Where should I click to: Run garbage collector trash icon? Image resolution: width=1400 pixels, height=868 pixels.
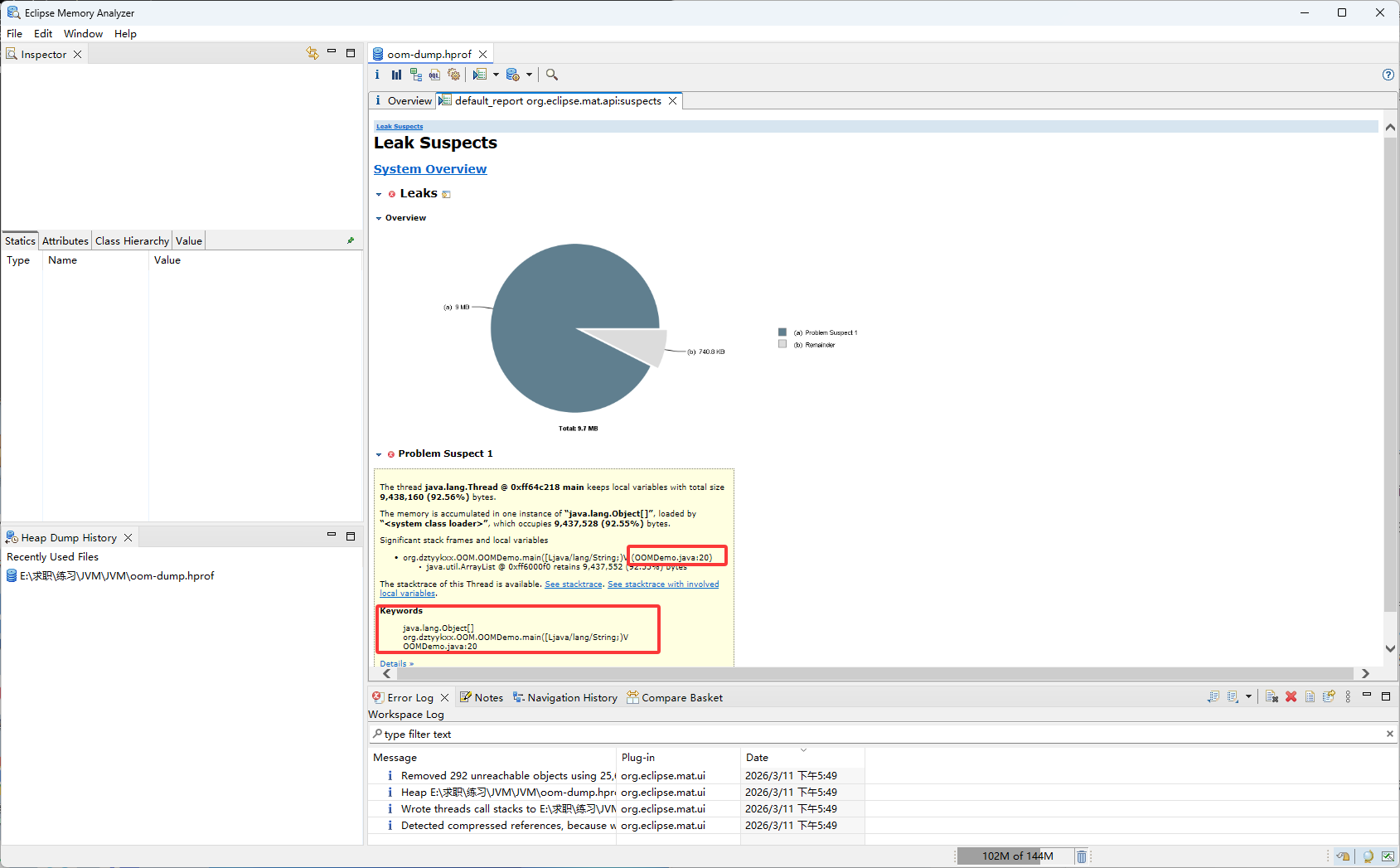click(1082, 856)
